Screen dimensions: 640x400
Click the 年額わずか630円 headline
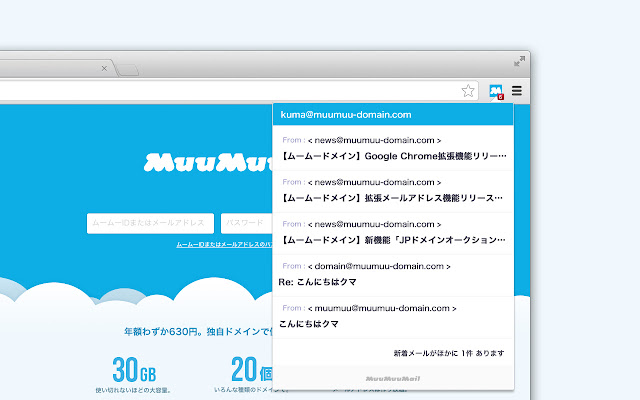[x=198, y=331]
